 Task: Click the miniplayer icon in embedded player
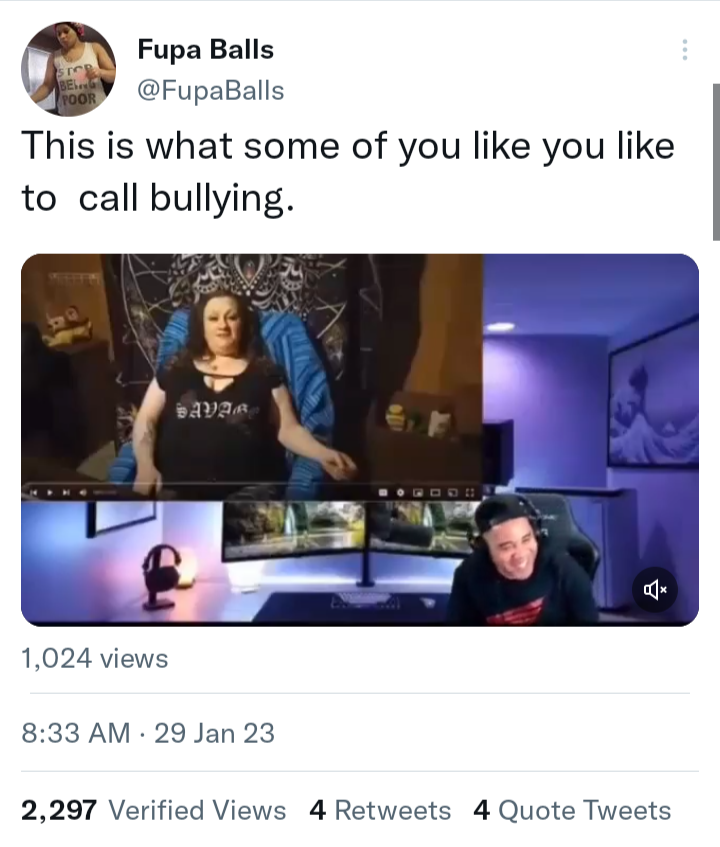[418, 493]
